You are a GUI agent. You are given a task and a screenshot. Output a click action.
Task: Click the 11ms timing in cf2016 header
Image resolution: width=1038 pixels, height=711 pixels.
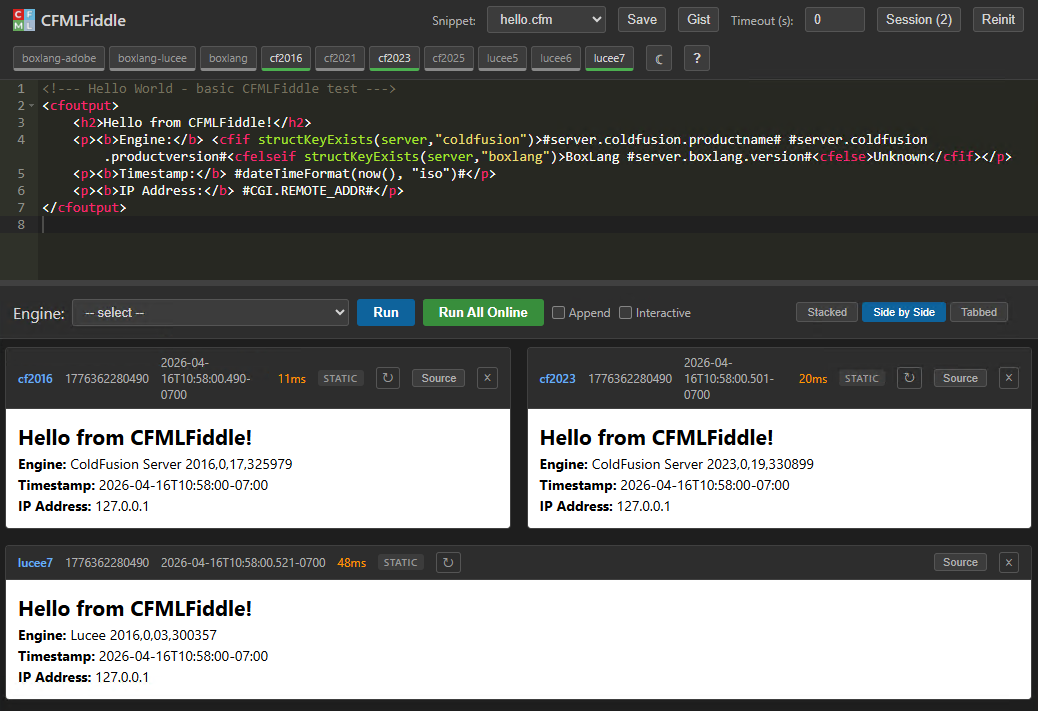coord(292,379)
